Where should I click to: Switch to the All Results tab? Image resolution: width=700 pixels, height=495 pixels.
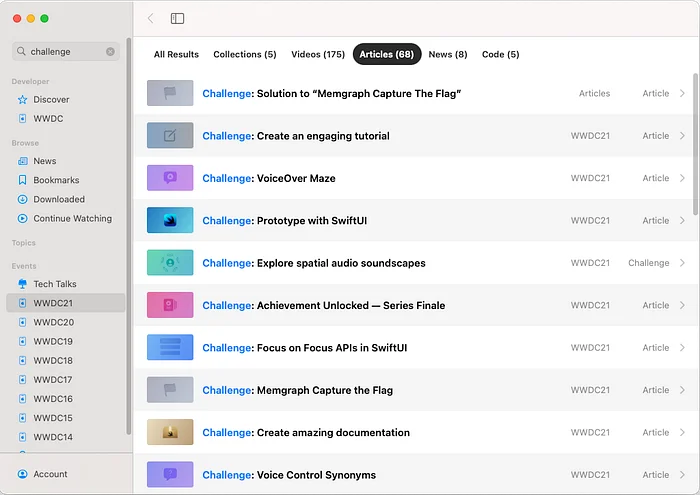(x=176, y=54)
